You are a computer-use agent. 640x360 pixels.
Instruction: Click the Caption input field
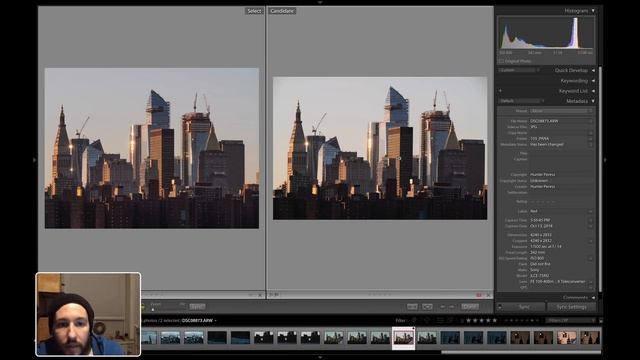(x=561, y=163)
